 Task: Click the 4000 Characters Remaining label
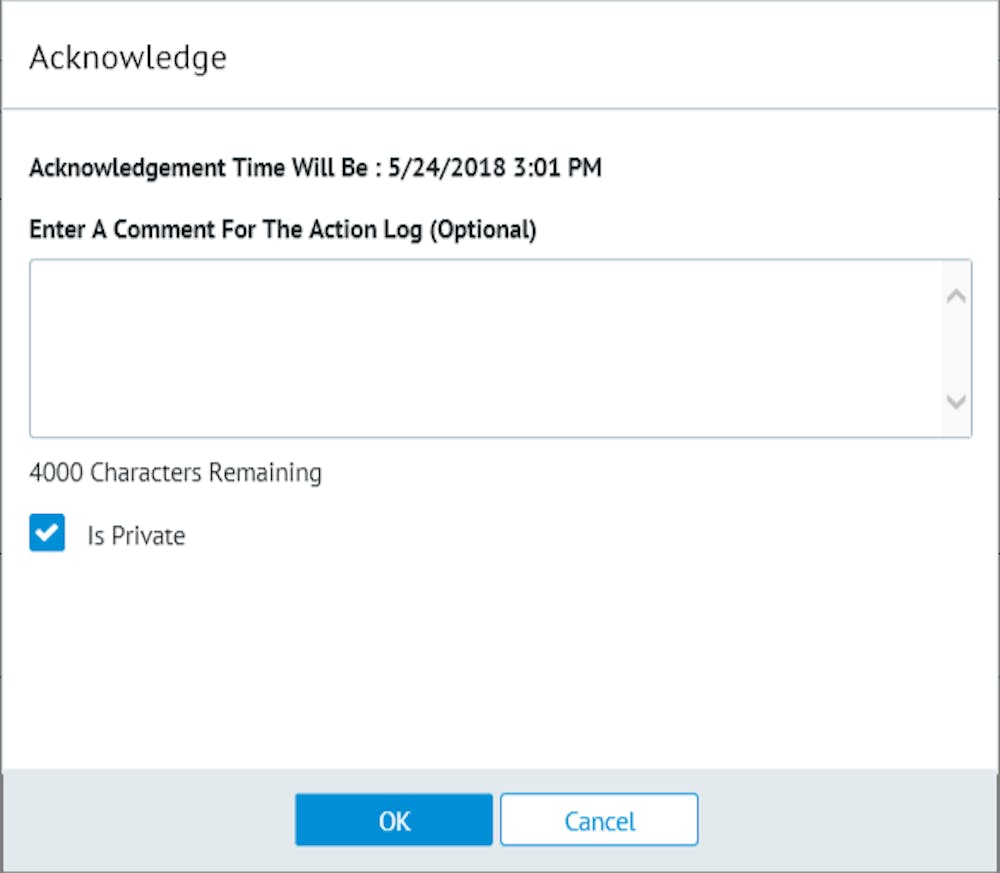[176, 472]
